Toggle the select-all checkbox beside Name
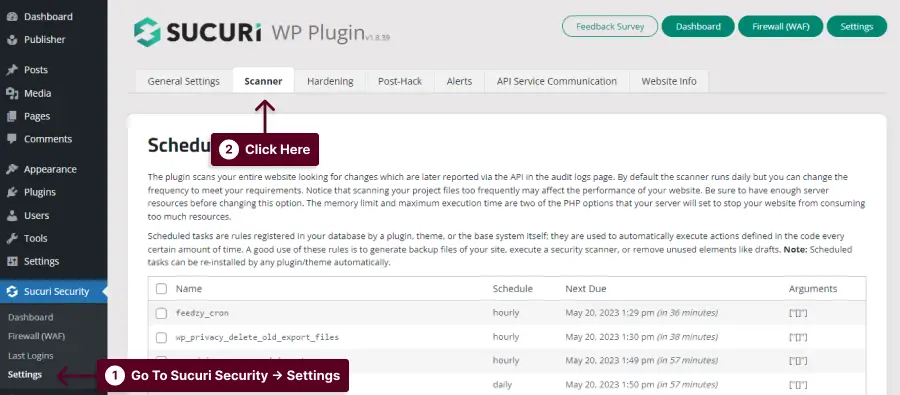 pos(161,289)
